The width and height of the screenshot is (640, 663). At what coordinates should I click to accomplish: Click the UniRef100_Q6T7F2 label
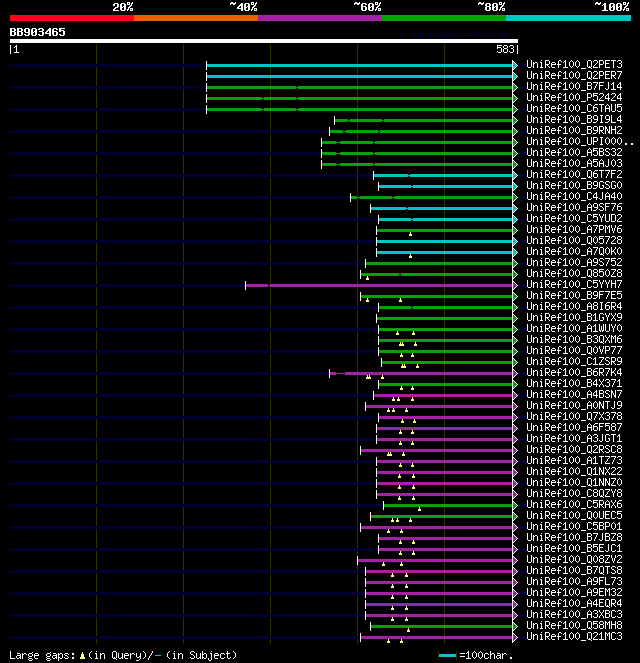[x=574, y=174]
